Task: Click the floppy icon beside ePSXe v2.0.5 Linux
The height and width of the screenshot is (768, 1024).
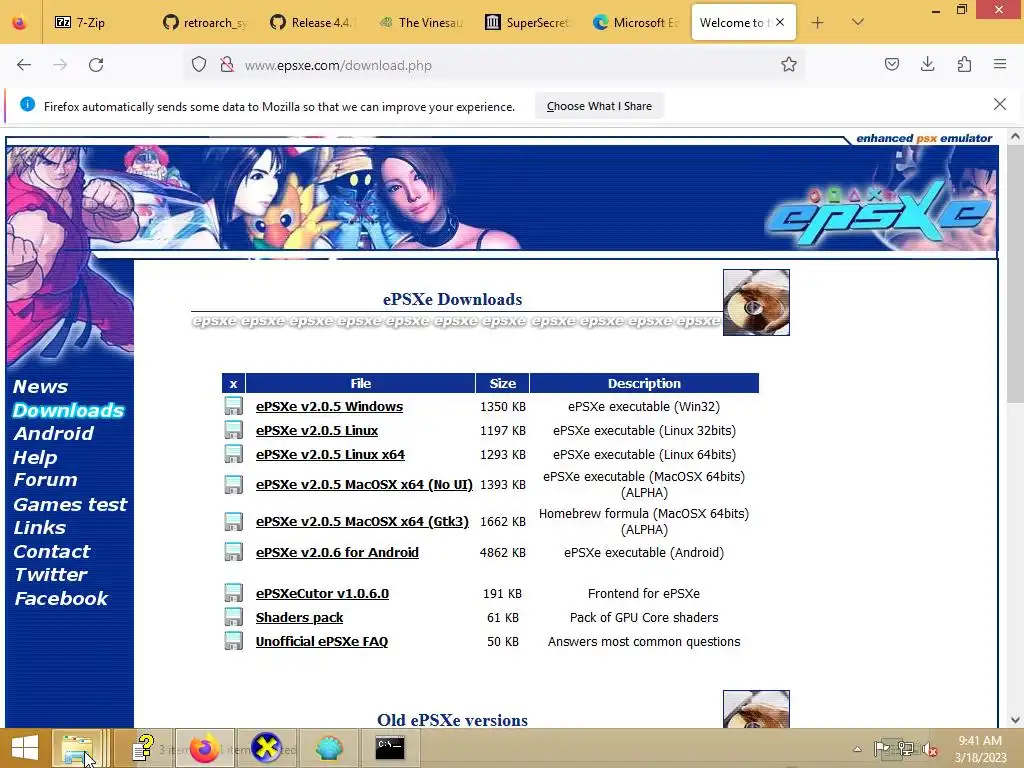Action: 233,430
